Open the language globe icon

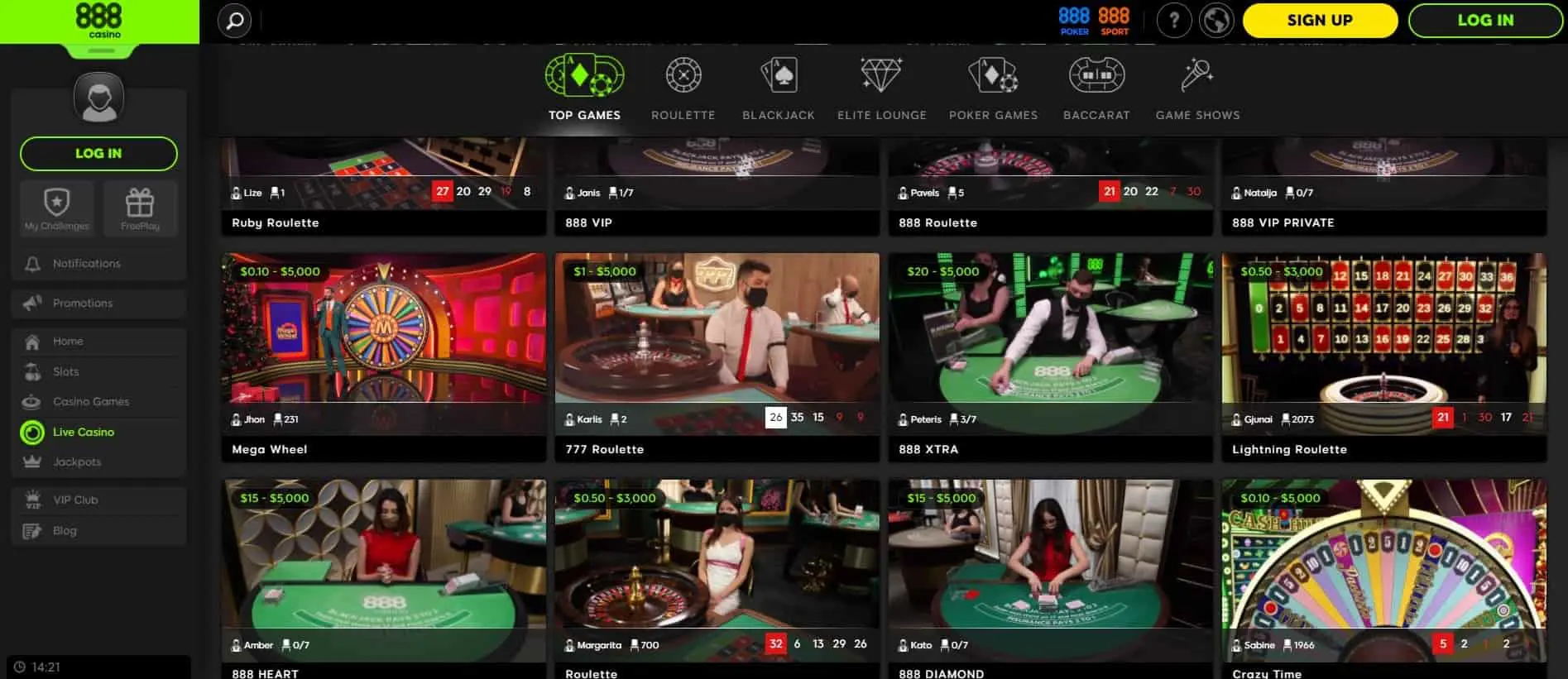(1216, 21)
